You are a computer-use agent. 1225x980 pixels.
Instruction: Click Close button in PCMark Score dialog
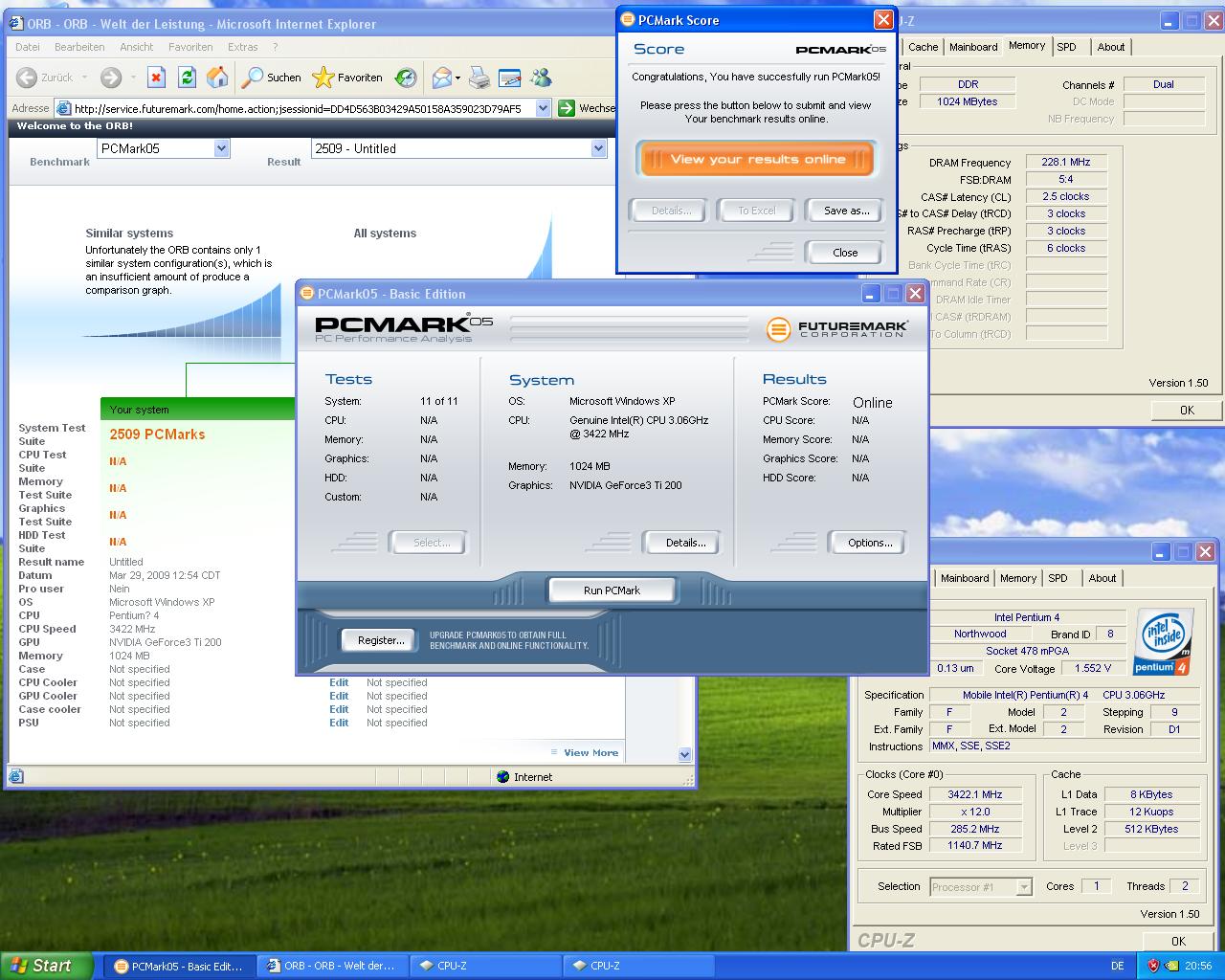click(845, 253)
